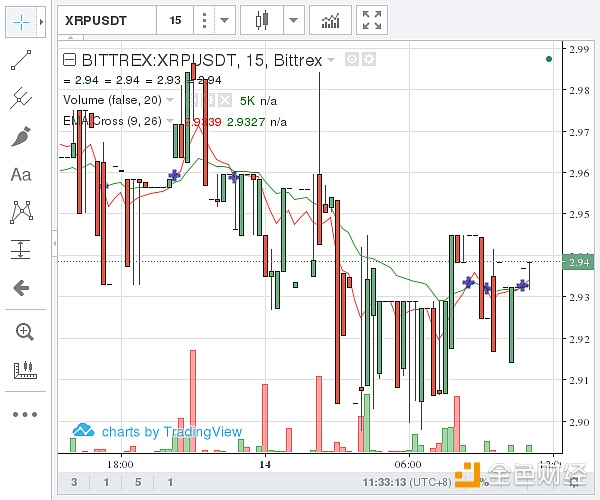Open the EMA Cross indicator dropdown arrow
This screenshot has height=500, width=600.
click(170, 121)
